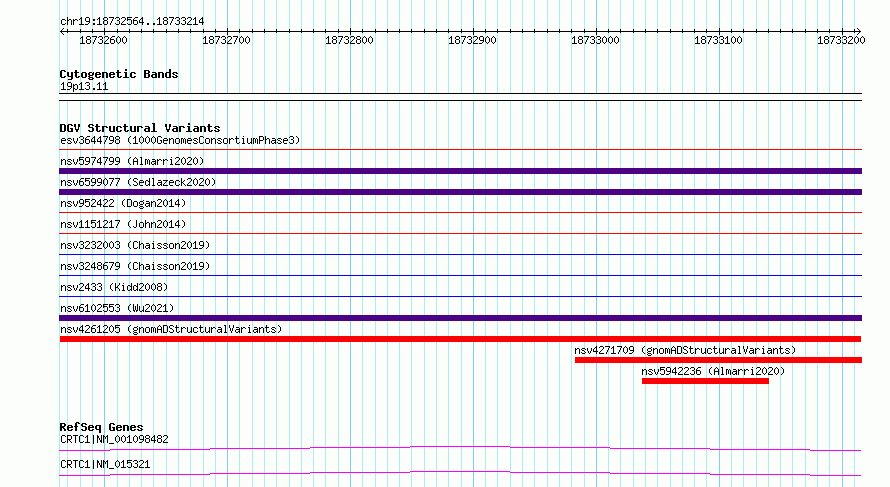Click the red bar under nsv4271709

coord(718,360)
